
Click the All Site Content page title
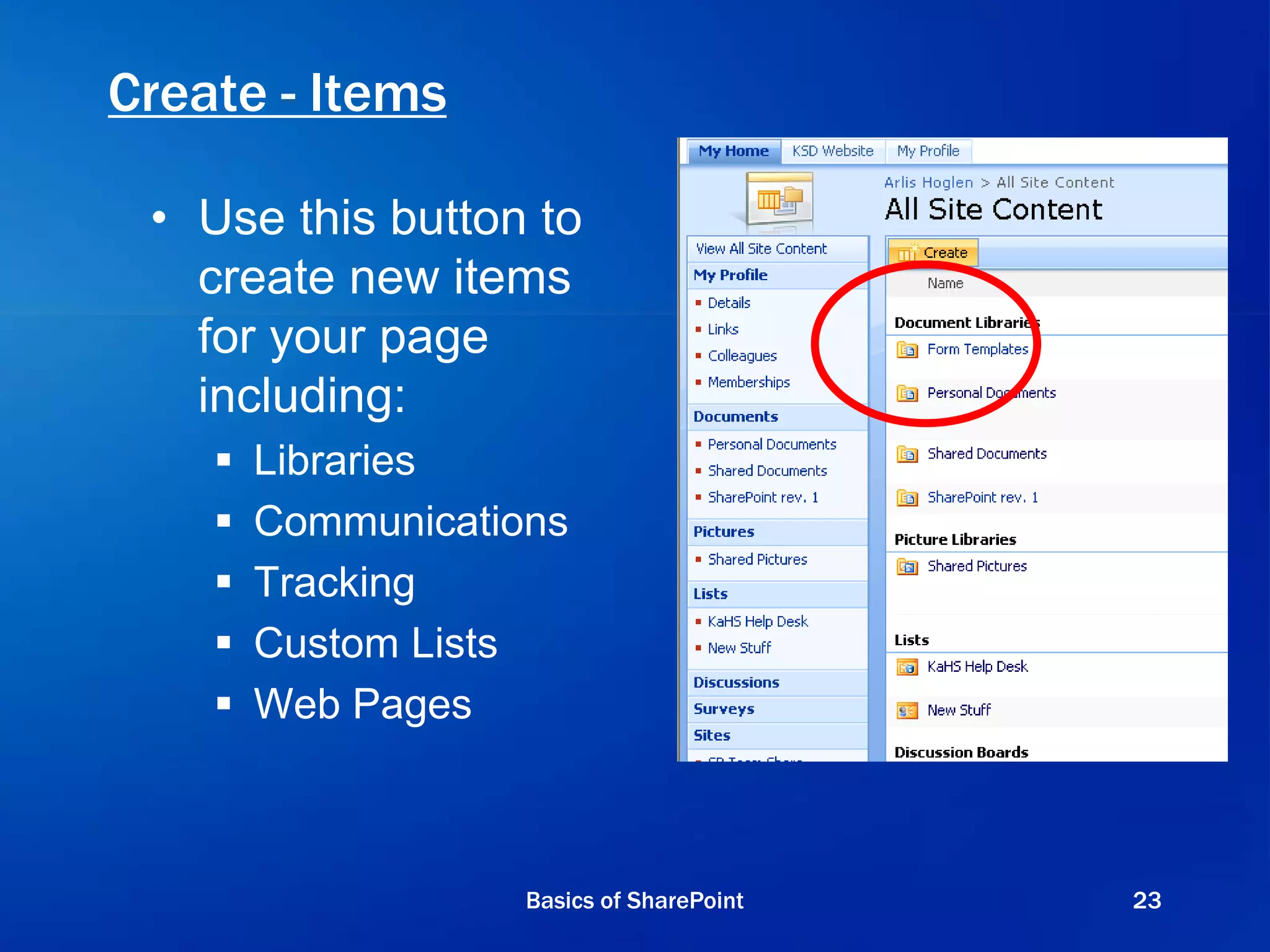click(x=993, y=209)
